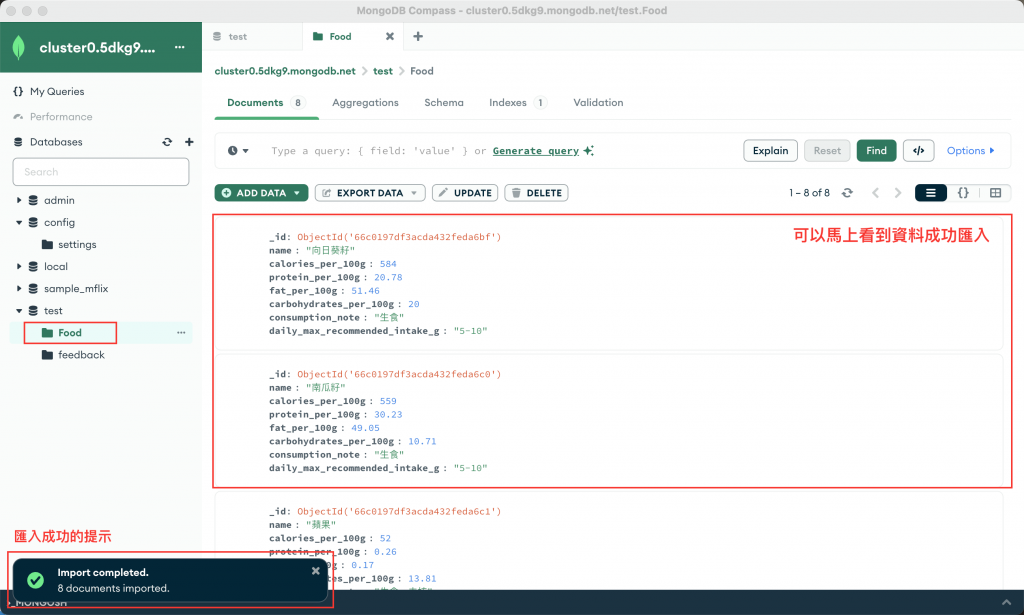Click cluster0.5dkg9.mongodb.net breadcrumb link
Screen dimensions: 1024x615
coord(285,71)
